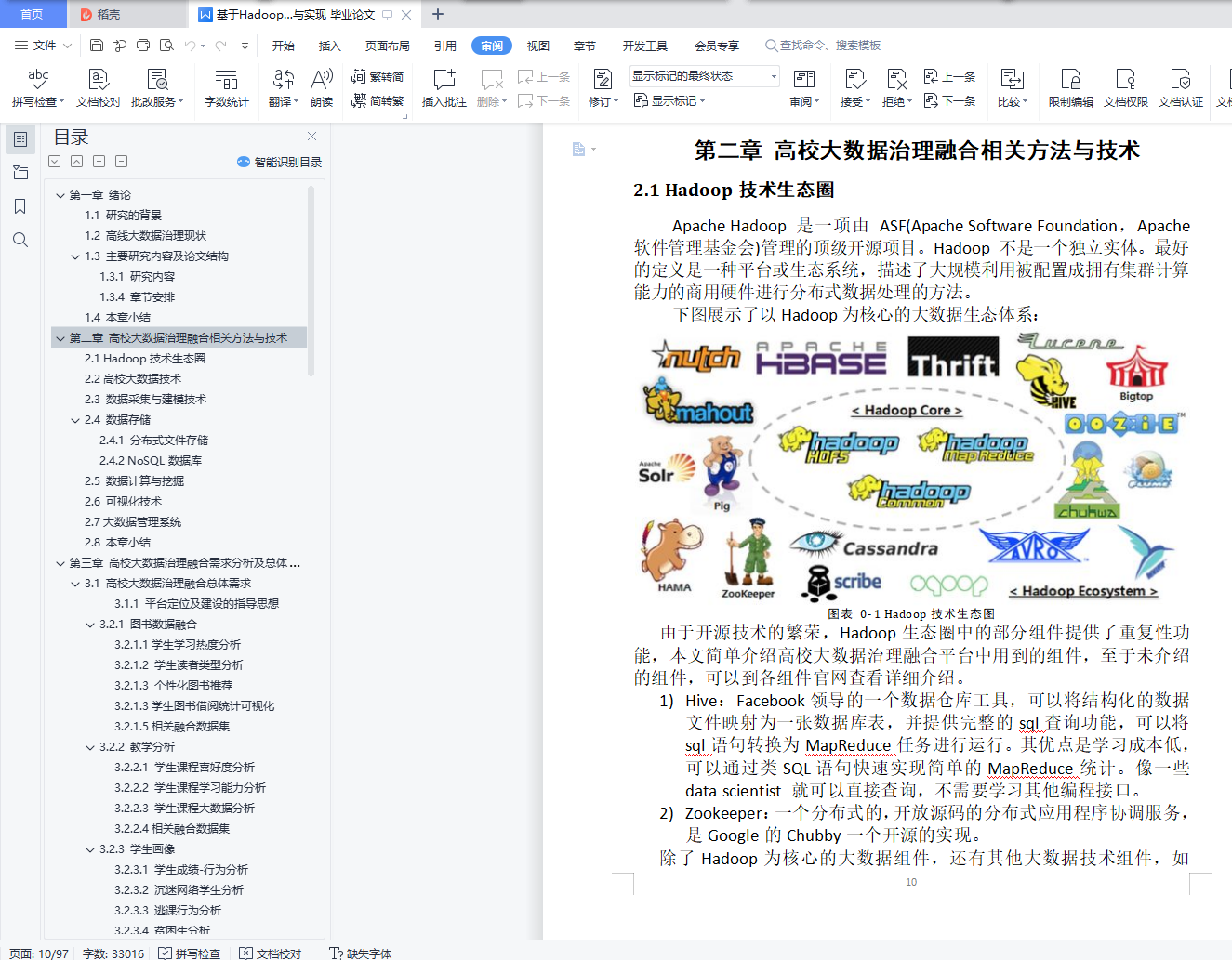Collapse 第三章 outline node
The height and width of the screenshot is (960, 1232).
point(60,563)
